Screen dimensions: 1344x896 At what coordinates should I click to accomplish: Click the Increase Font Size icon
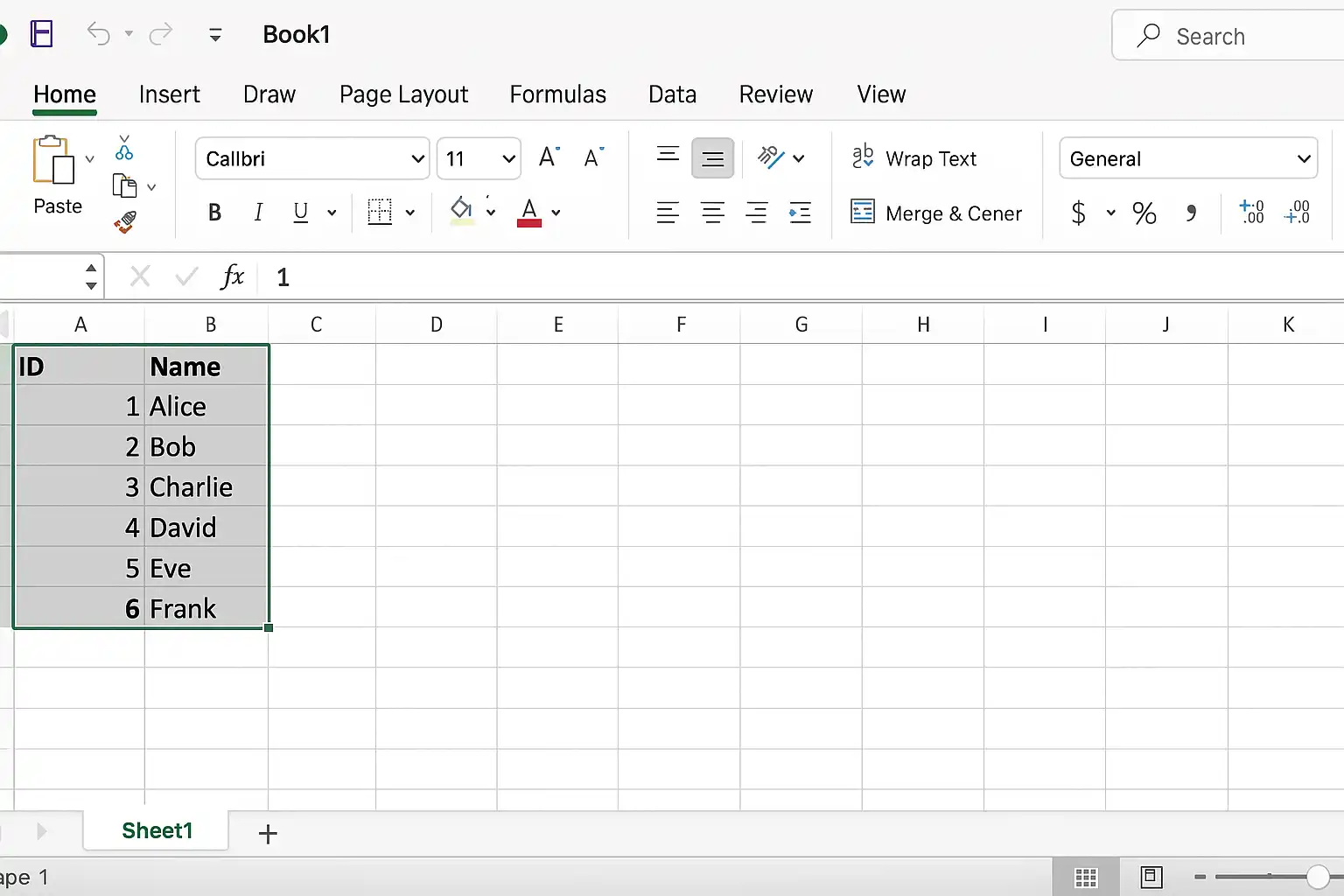(549, 157)
